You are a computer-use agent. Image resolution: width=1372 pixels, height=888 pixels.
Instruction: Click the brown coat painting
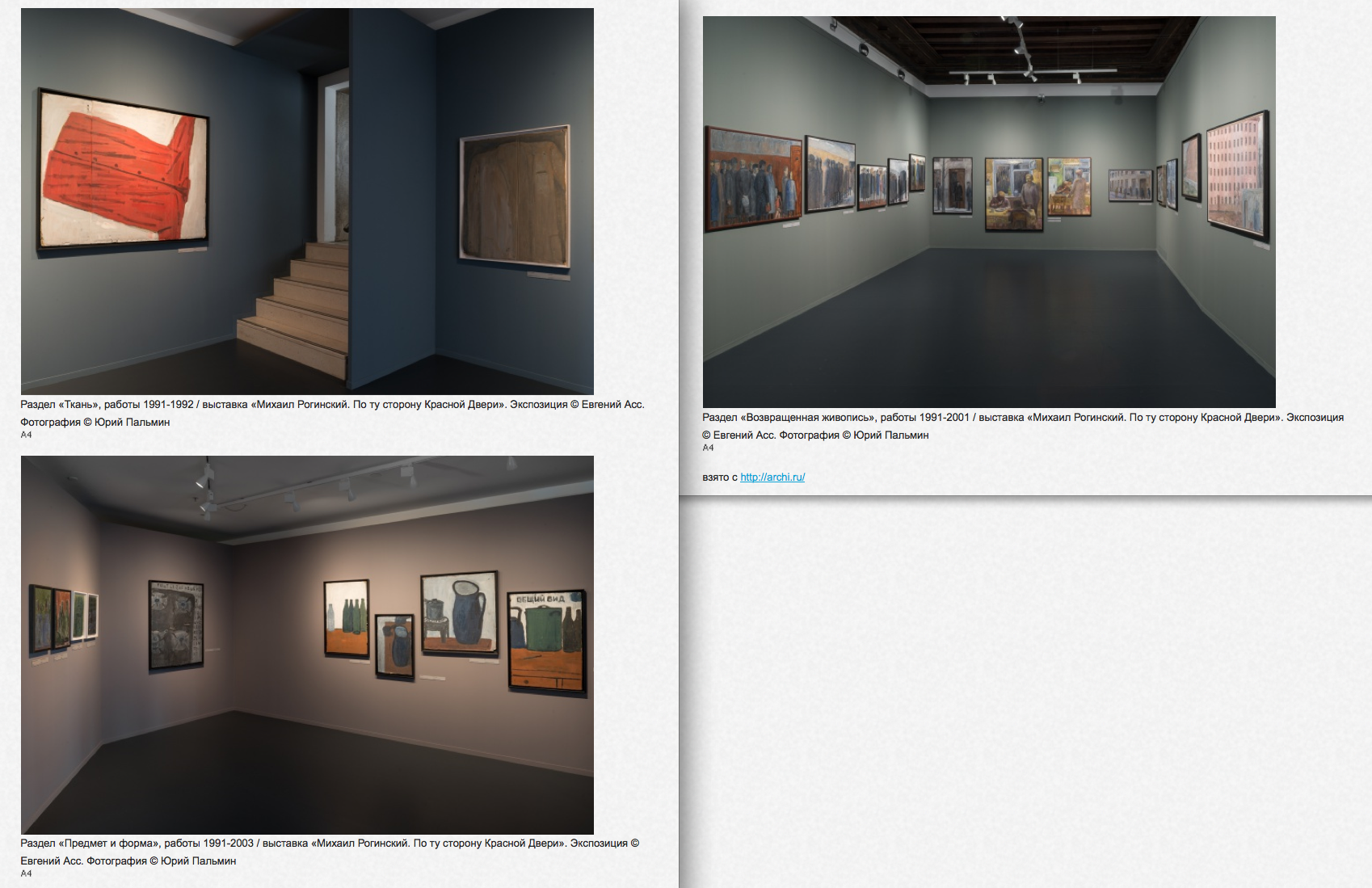coord(516,197)
